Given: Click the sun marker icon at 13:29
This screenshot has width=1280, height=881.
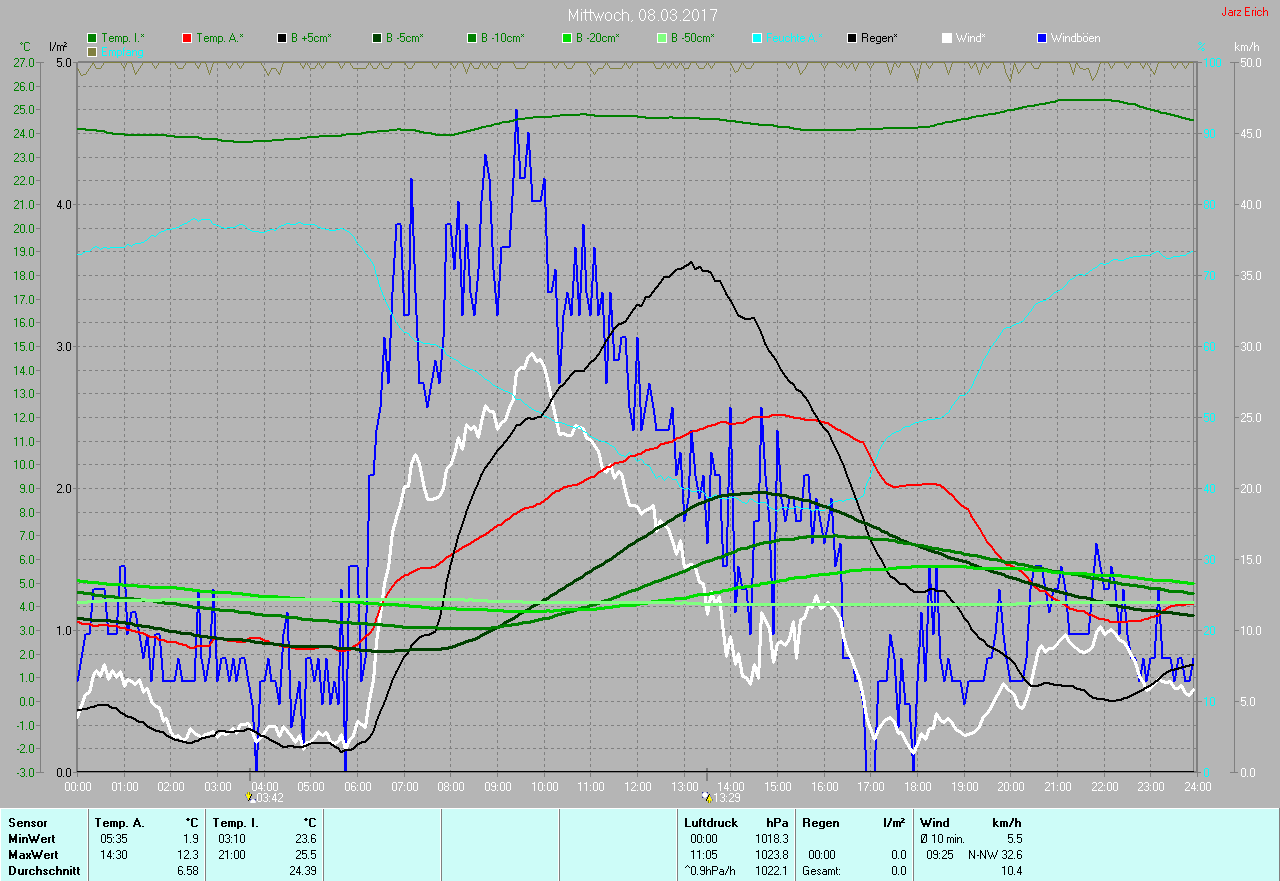Looking at the screenshot, I should 707,797.
